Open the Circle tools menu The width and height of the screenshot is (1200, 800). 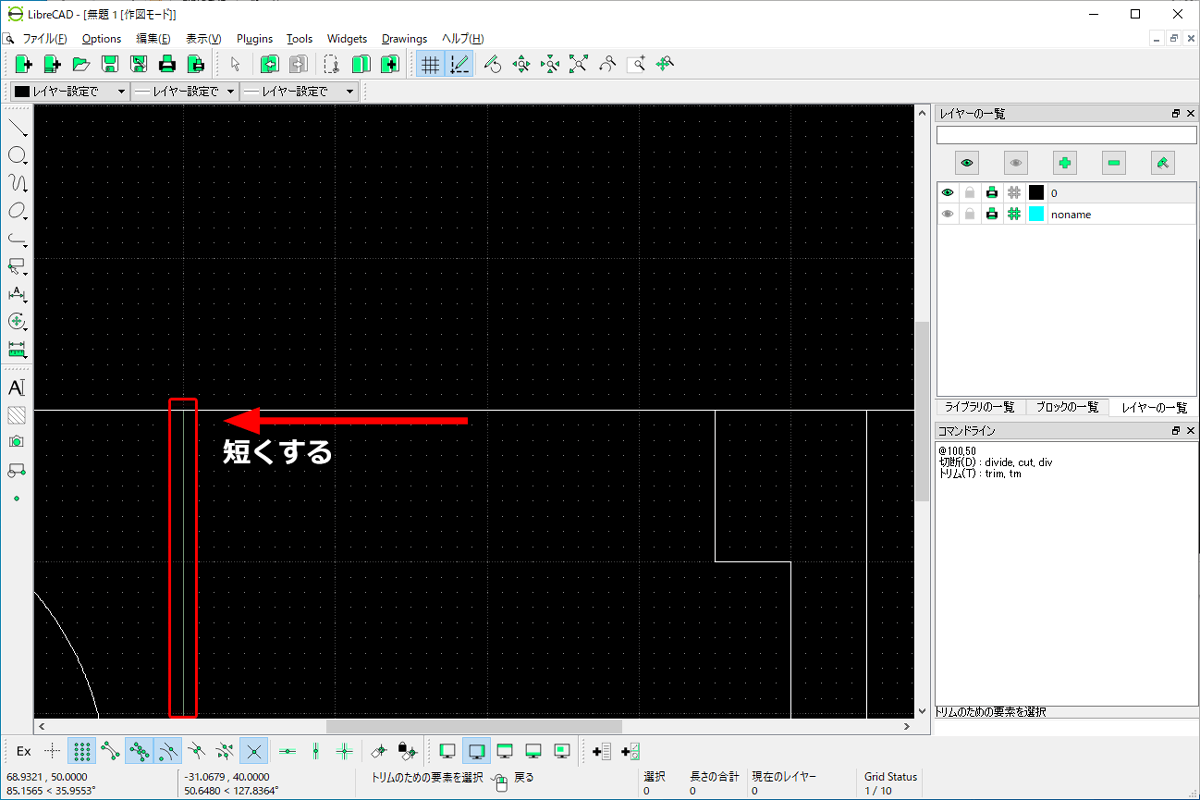[x=17, y=156]
